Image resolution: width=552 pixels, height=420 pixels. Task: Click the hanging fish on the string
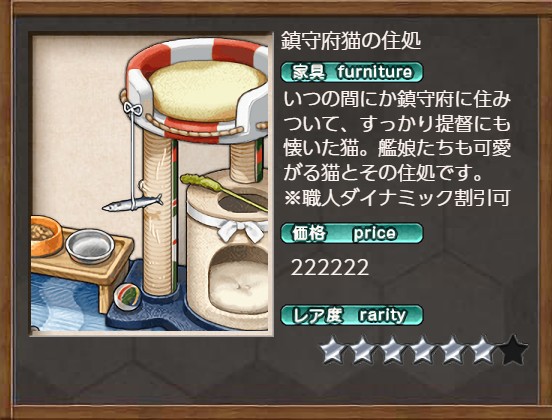click(x=132, y=204)
